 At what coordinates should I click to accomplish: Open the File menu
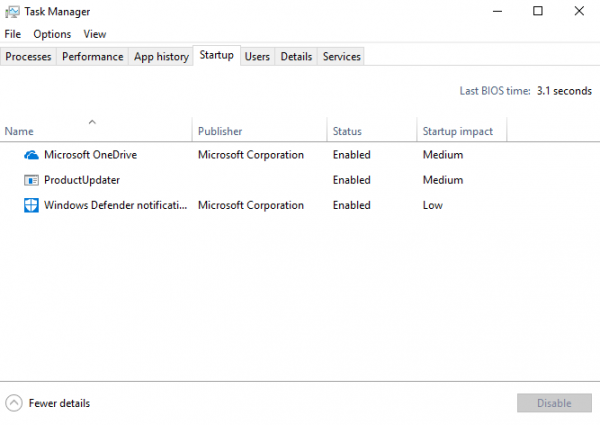click(12, 34)
